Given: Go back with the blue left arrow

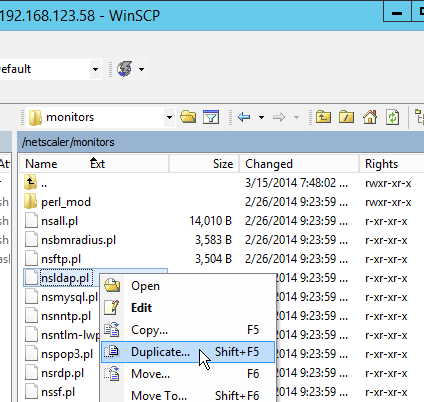Looking at the screenshot, I should 244,117.
